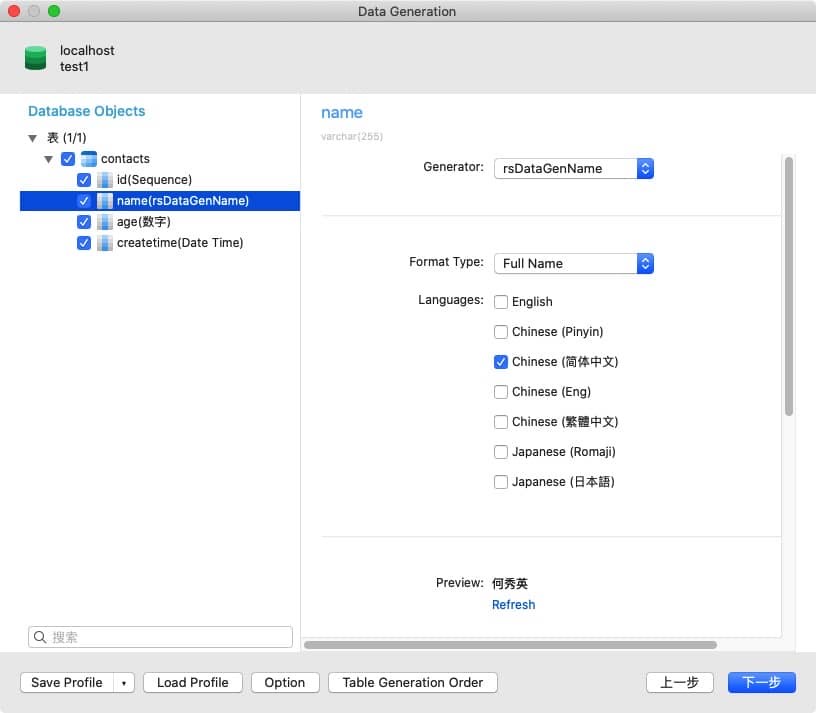Image resolution: width=816 pixels, height=713 pixels.
Task: Click the varchar(255) type label
Action: pos(352,136)
